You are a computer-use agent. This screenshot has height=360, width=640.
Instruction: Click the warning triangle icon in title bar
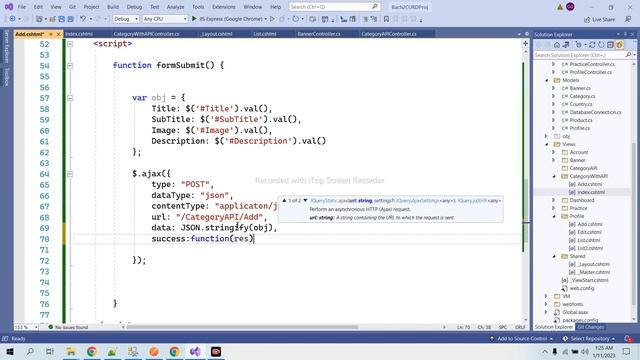coord(560,7)
